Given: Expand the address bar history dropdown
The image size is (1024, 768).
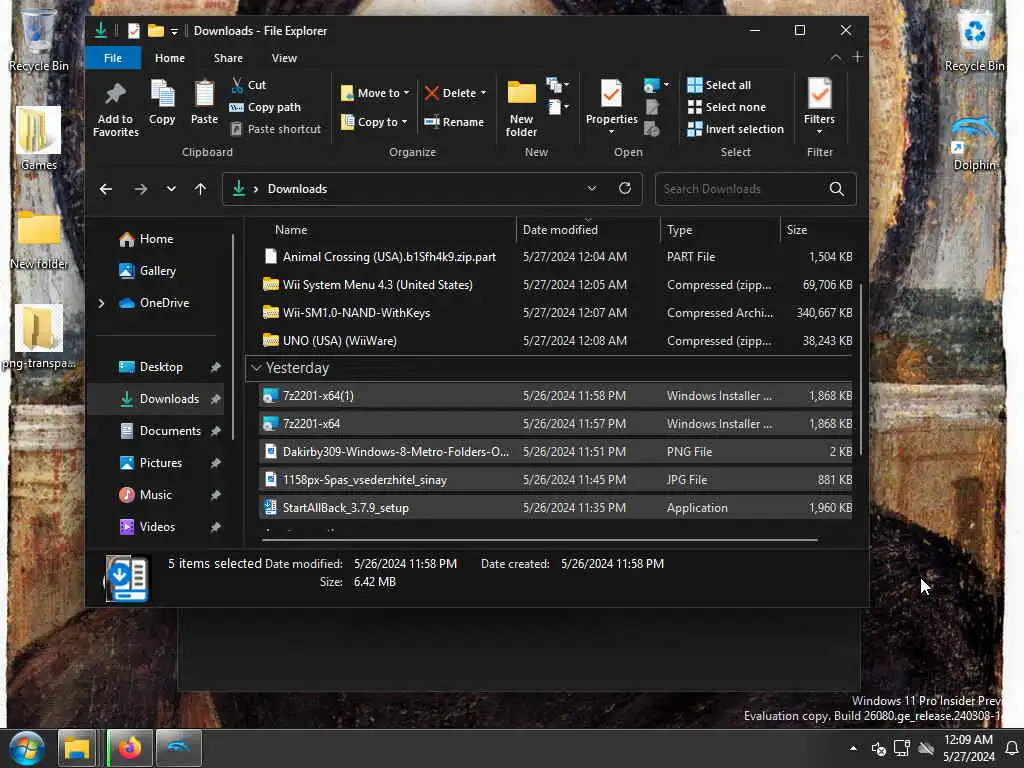Looking at the screenshot, I should [x=592, y=188].
